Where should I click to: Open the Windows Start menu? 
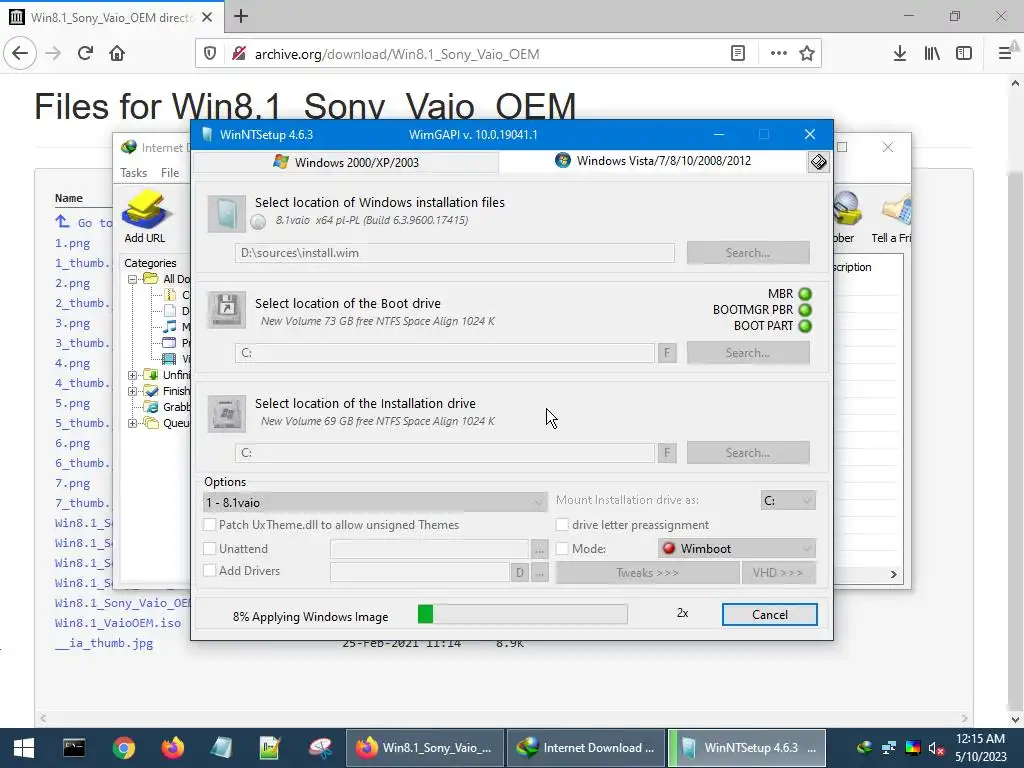pos(24,748)
